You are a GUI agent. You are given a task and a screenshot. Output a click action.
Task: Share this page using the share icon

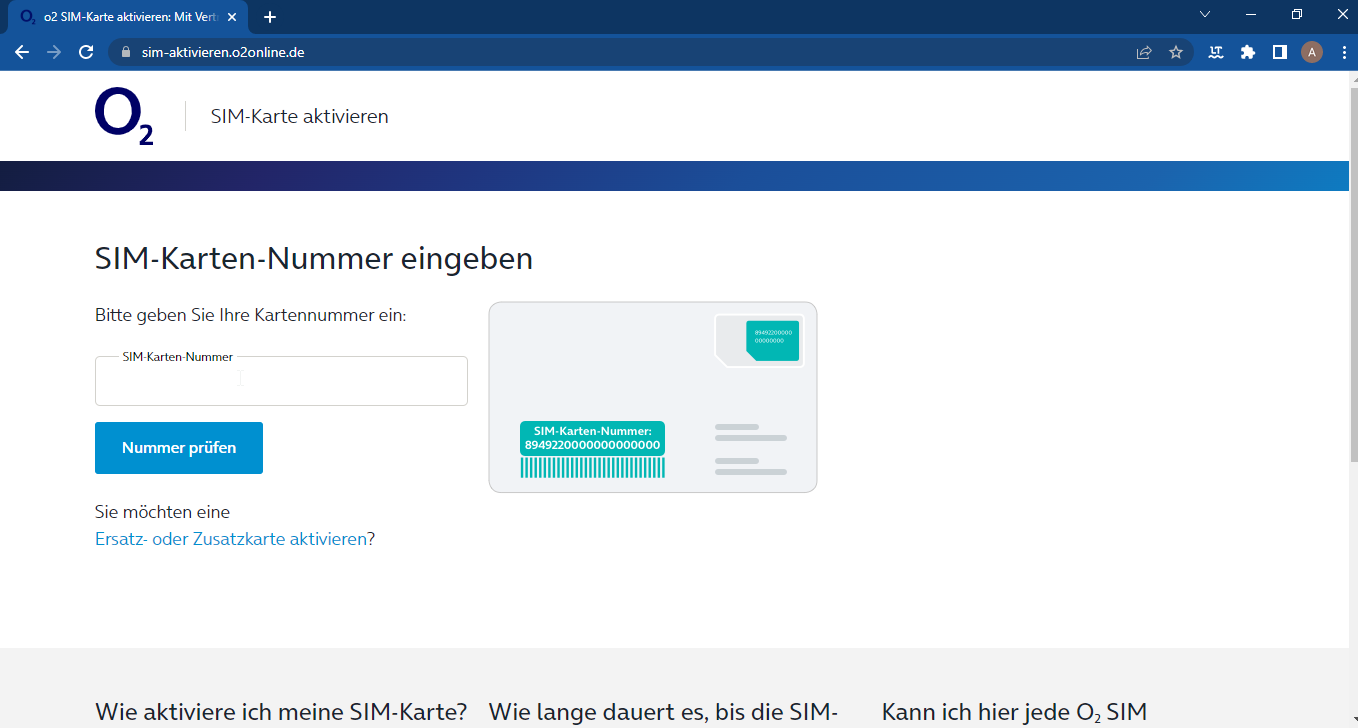1144,52
